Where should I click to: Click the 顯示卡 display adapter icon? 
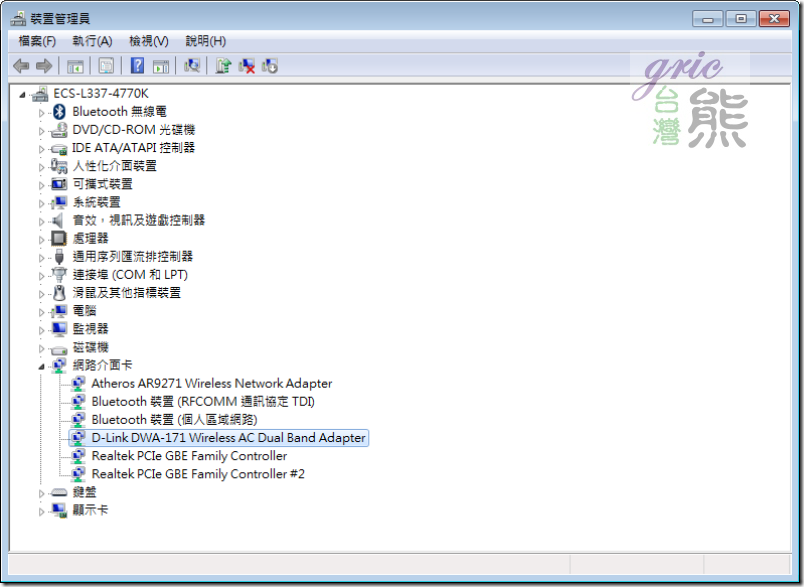pos(59,510)
